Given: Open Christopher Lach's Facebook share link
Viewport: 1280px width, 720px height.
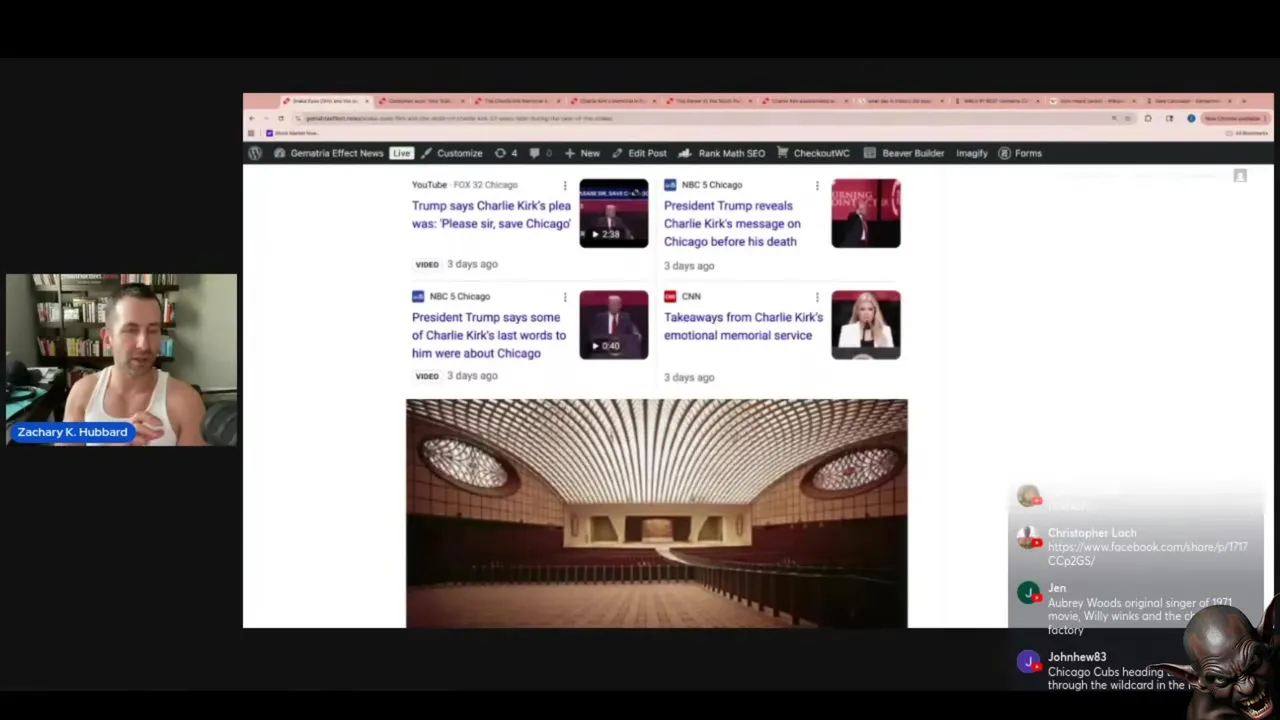Looking at the screenshot, I should 1147,554.
